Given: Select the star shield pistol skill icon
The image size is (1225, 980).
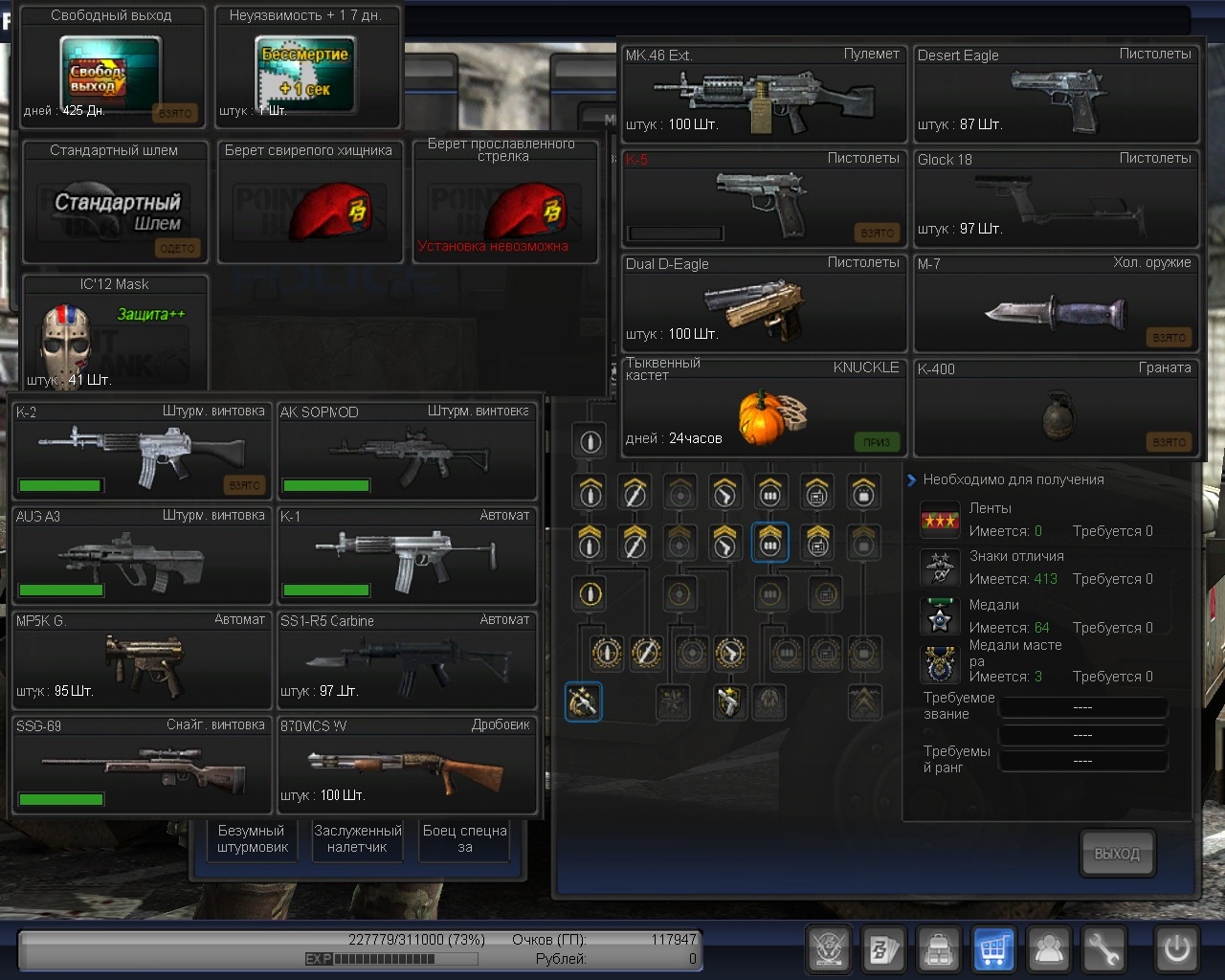Looking at the screenshot, I should [x=730, y=702].
